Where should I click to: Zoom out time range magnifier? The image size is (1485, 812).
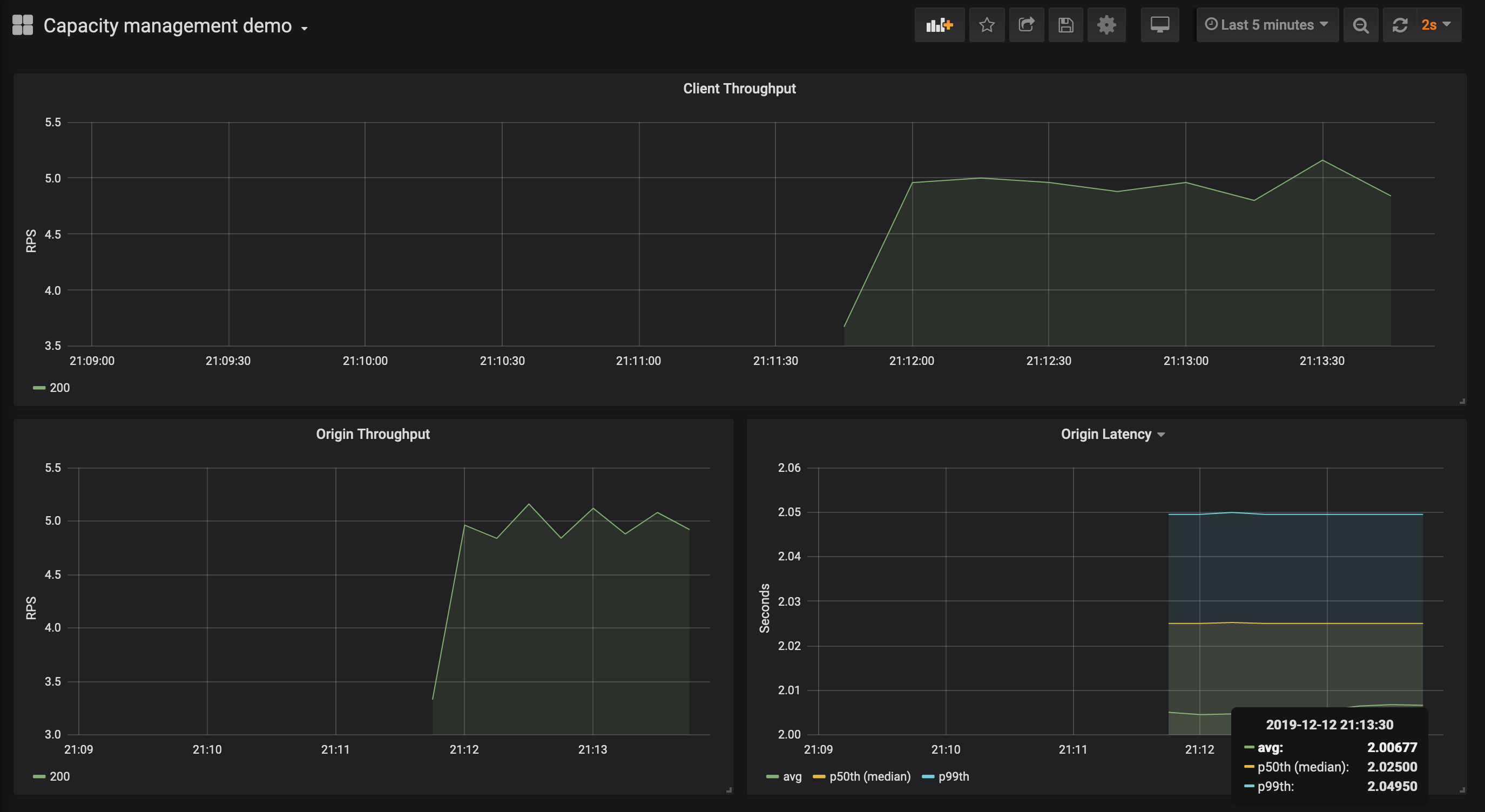[1360, 25]
